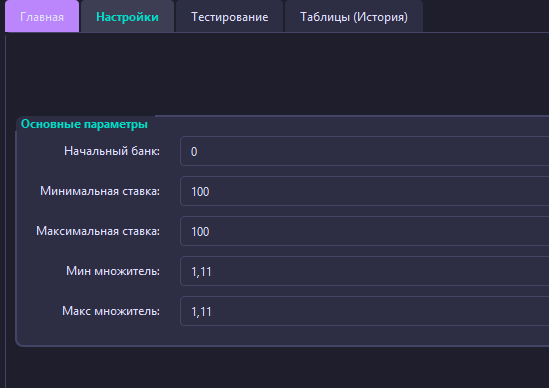The width and height of the screenshot is (549, 388).
Task: Click the Основные параметры group title
Action: tap(84, 124)
